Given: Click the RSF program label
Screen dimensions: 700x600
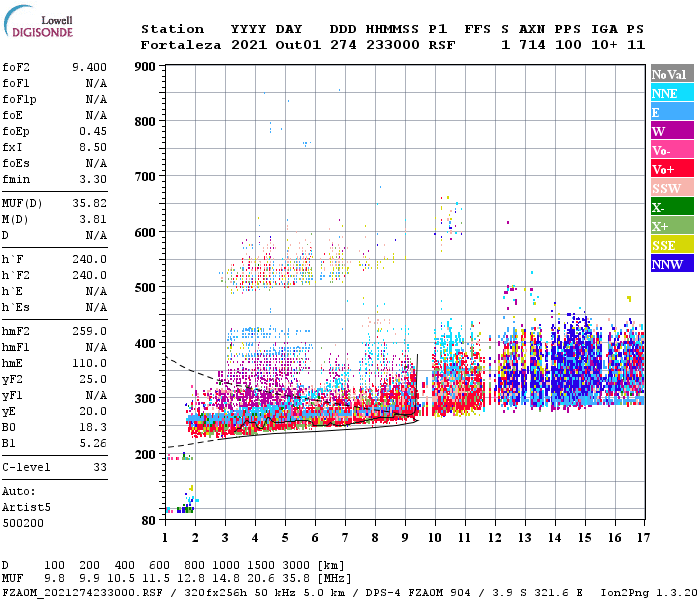Looking at the screenshot, I should (x=442, y=45).
